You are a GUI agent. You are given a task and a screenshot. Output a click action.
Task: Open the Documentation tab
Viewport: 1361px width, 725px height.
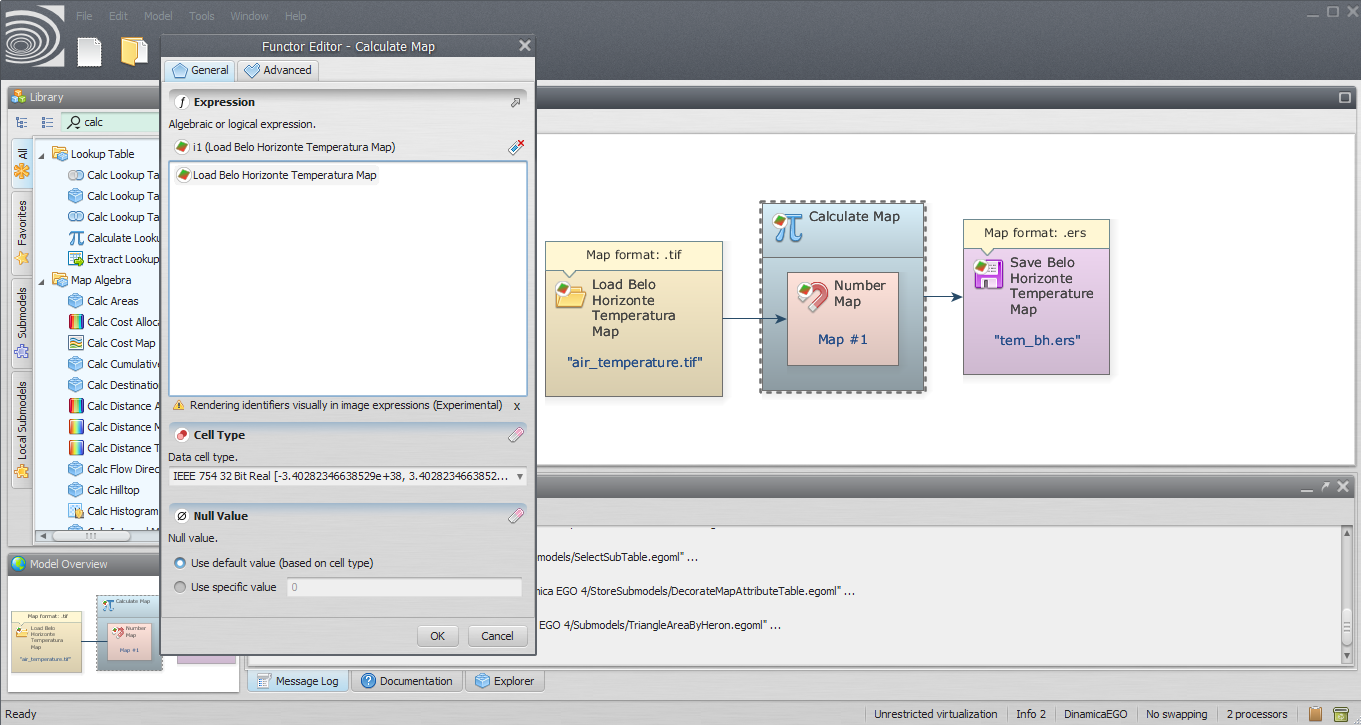tap(407, 681)
